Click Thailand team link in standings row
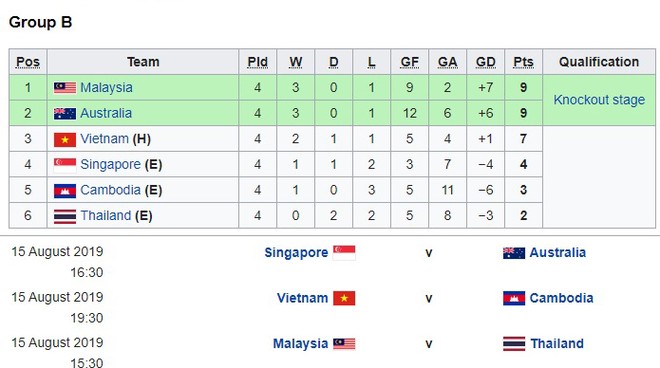660x368 pixels. (x=106, y=216)
